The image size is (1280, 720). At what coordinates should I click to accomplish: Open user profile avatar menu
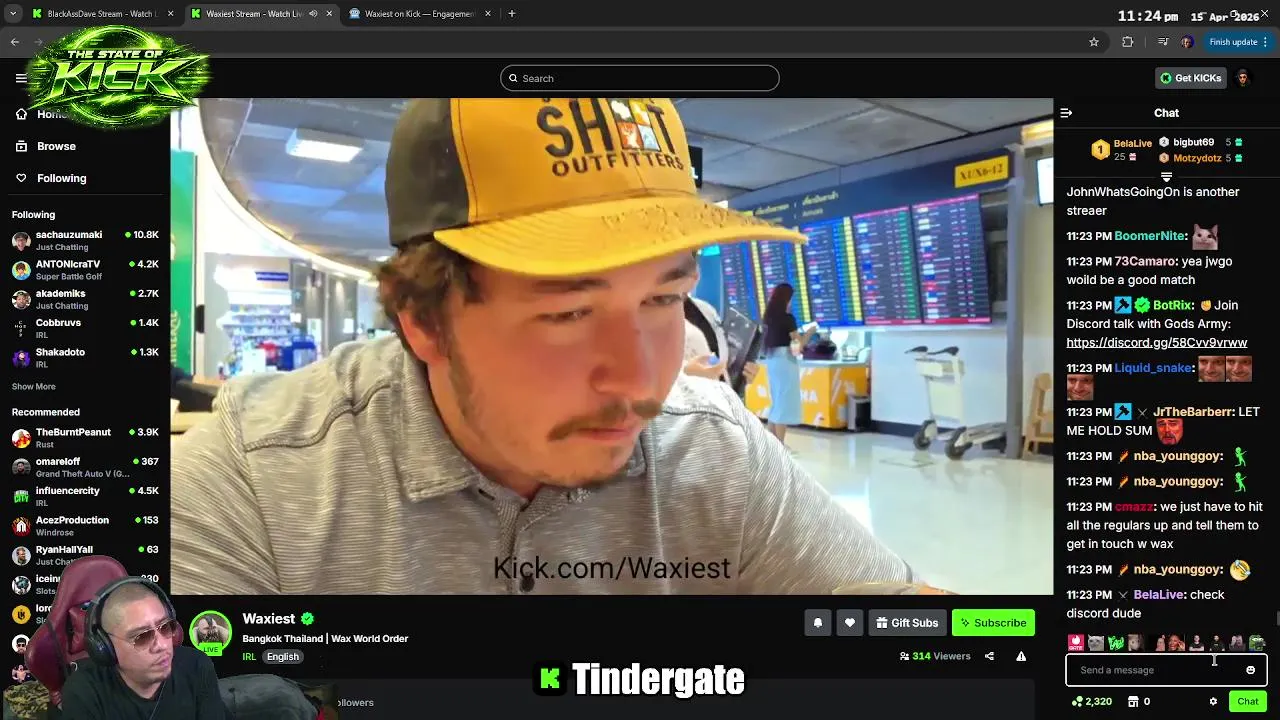click(x=1243, y=78)
